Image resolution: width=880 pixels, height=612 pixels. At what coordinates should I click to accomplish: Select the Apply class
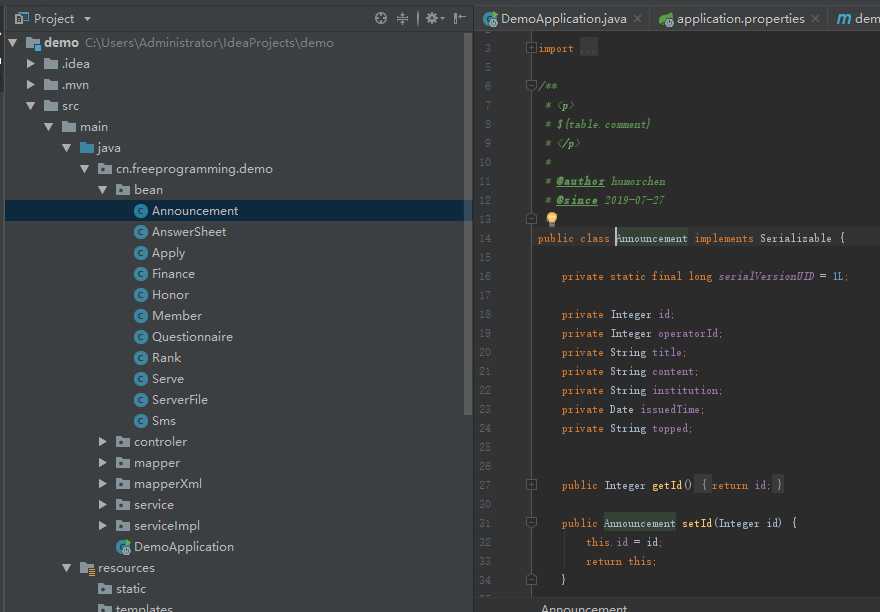[x=168, y=253]
